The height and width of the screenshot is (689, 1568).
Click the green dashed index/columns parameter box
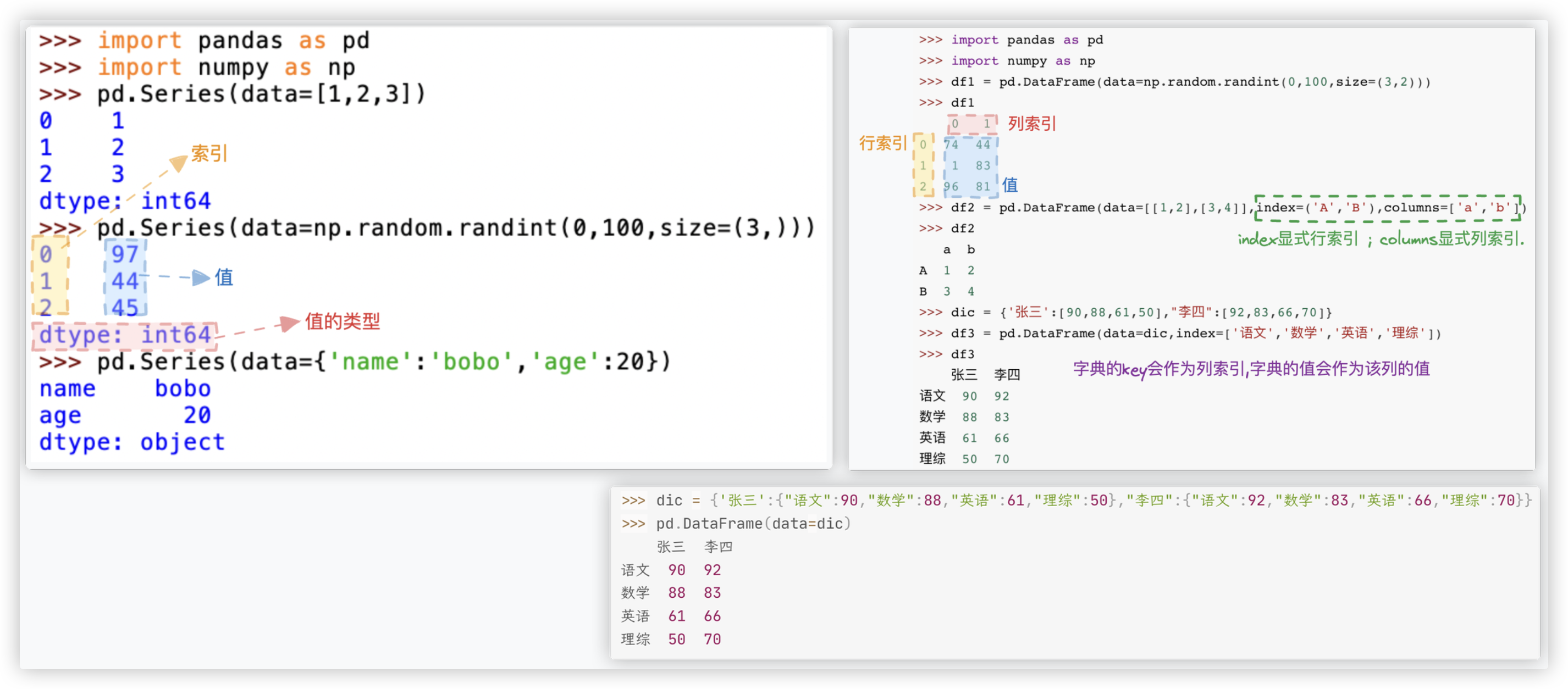[x=1388, y=208]
